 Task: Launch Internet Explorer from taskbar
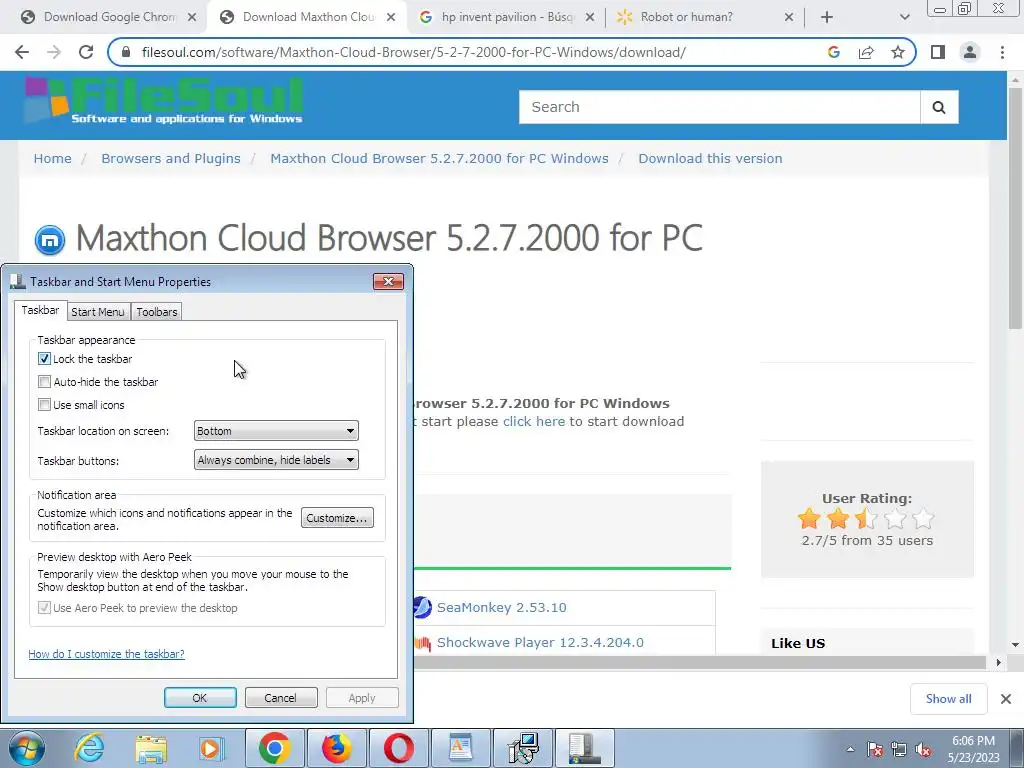[x=89, y=748]
